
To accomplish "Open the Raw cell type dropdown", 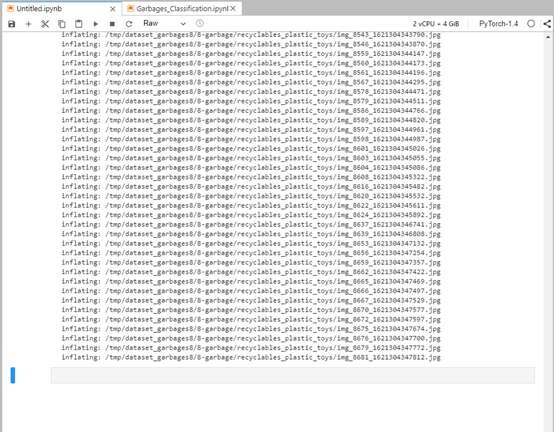I will [x=164, y=24].
